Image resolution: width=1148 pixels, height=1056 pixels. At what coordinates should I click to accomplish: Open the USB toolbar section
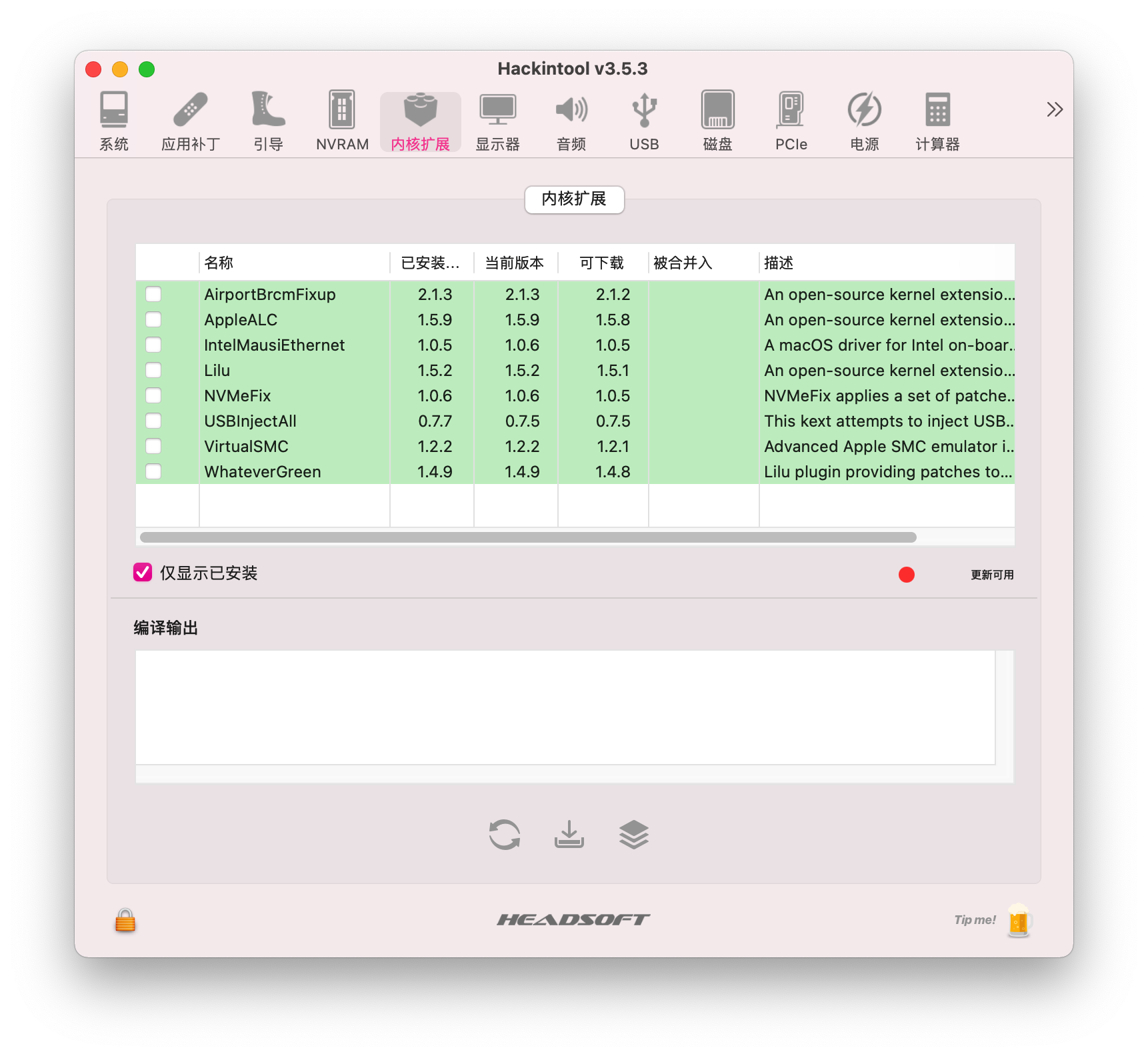tap(644, 121)
